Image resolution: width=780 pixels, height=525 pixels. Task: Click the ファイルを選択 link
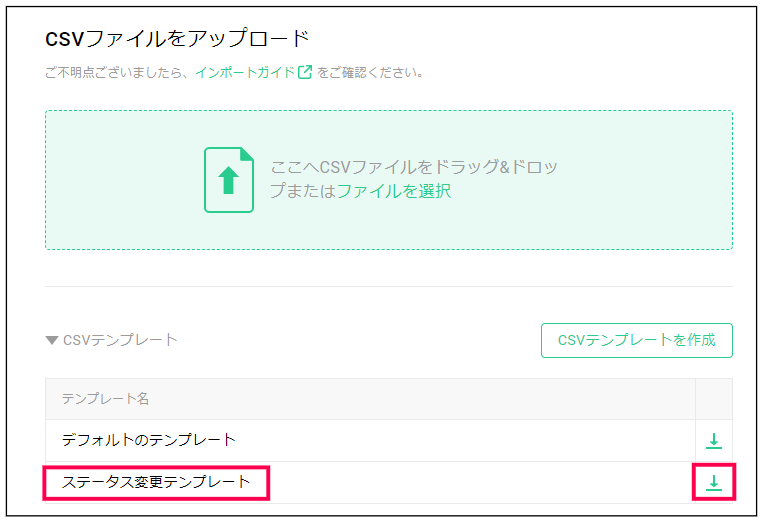[x=393, y=191]
